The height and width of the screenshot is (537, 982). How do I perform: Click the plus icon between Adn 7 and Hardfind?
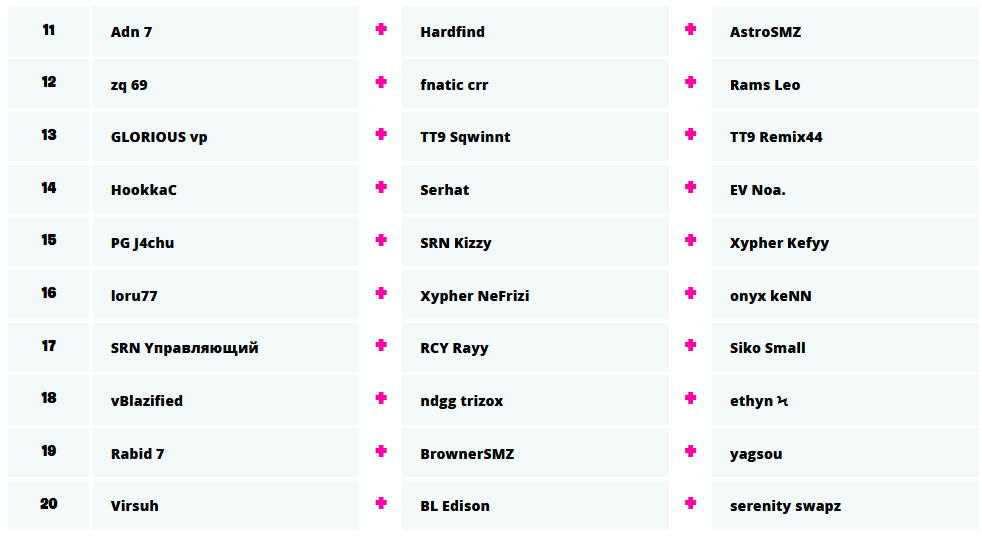click(381, 30)
